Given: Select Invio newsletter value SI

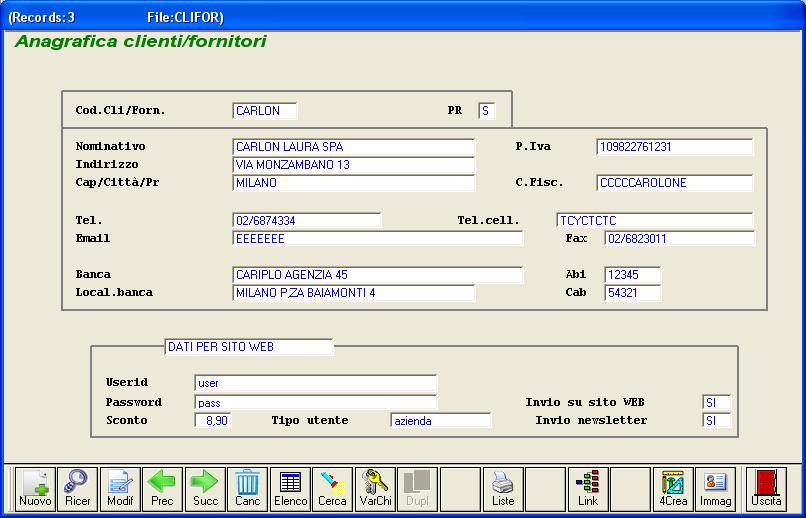Looking at the screenshot, I should [717, 421].
